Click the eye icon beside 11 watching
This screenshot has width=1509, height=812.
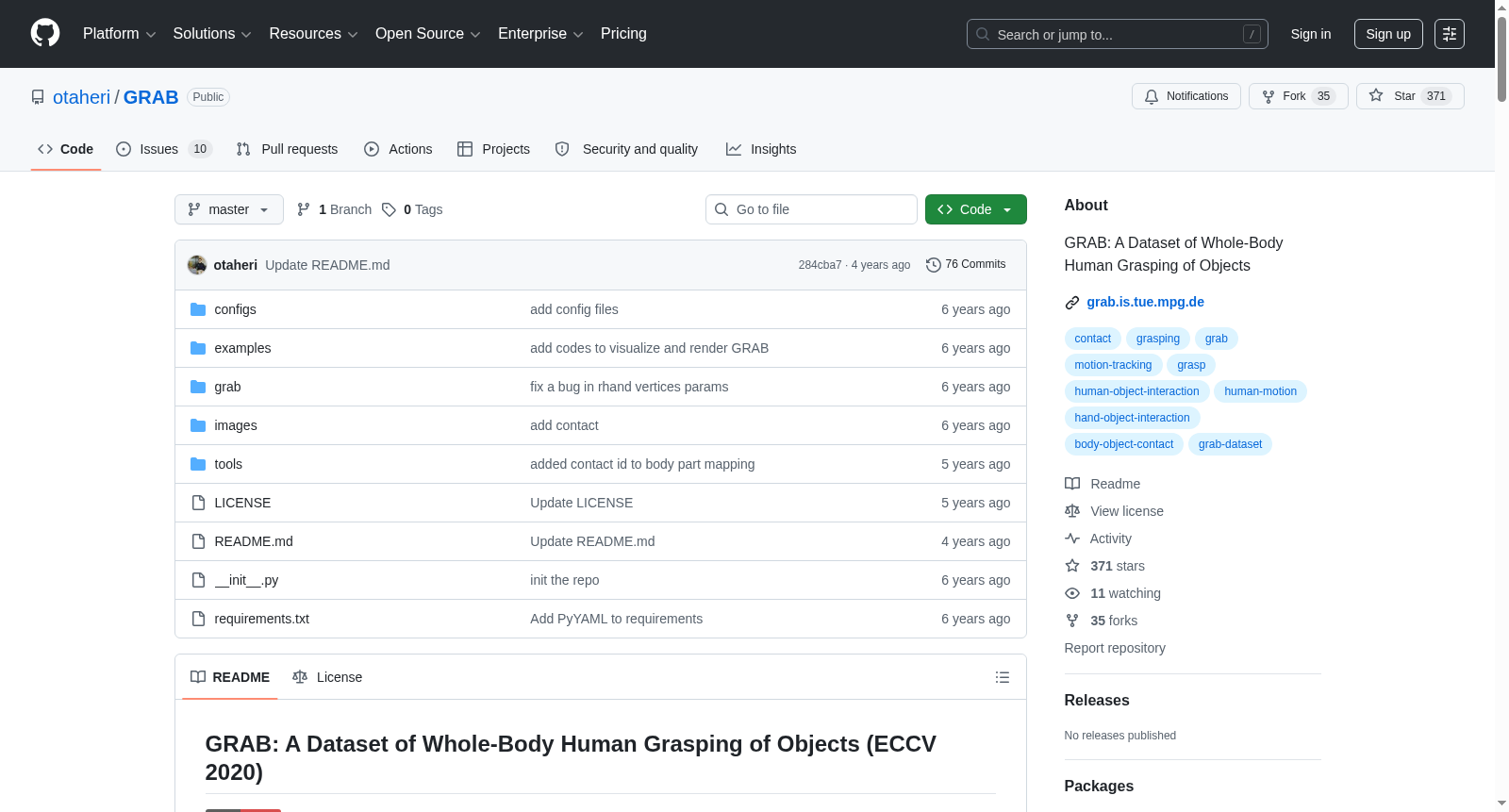(1072, 593)
